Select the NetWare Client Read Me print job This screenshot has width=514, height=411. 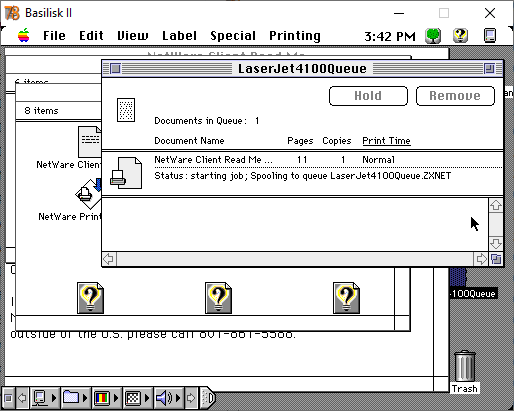click(x=302, y=173)
